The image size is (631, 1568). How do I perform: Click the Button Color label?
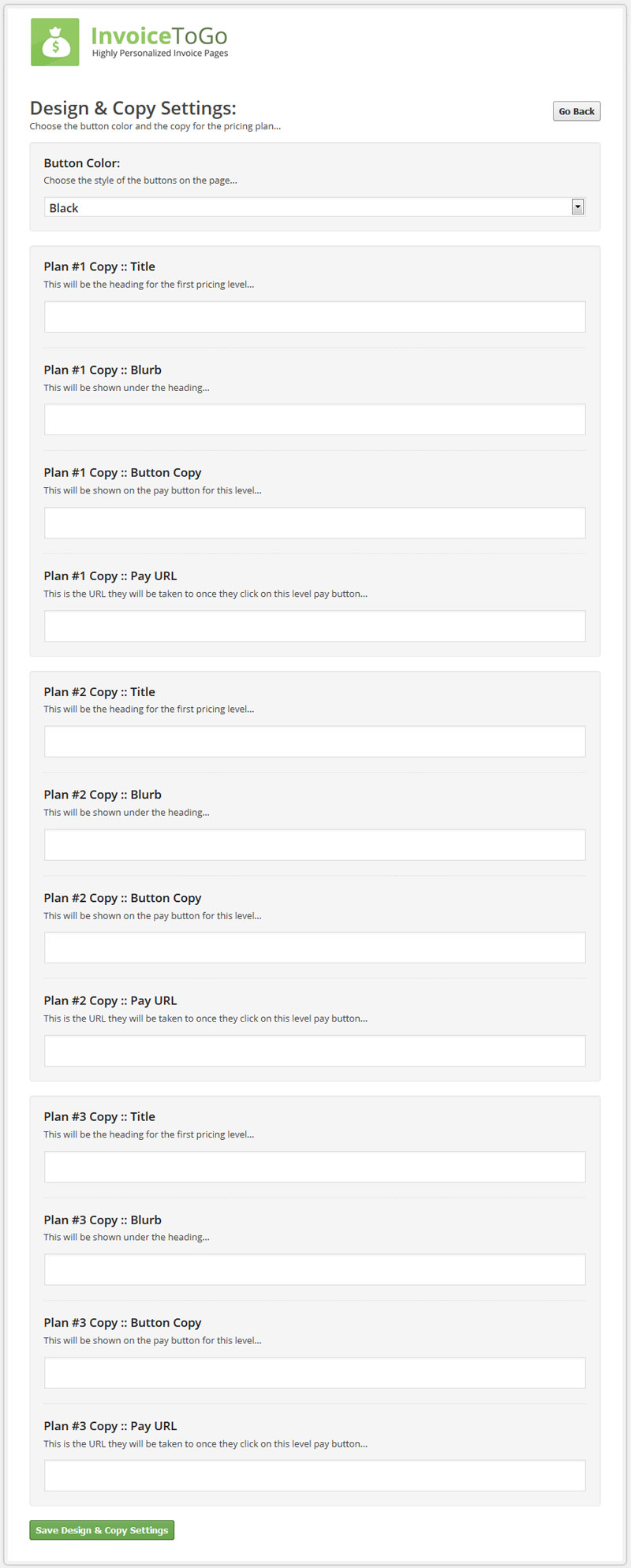point(82,163)
